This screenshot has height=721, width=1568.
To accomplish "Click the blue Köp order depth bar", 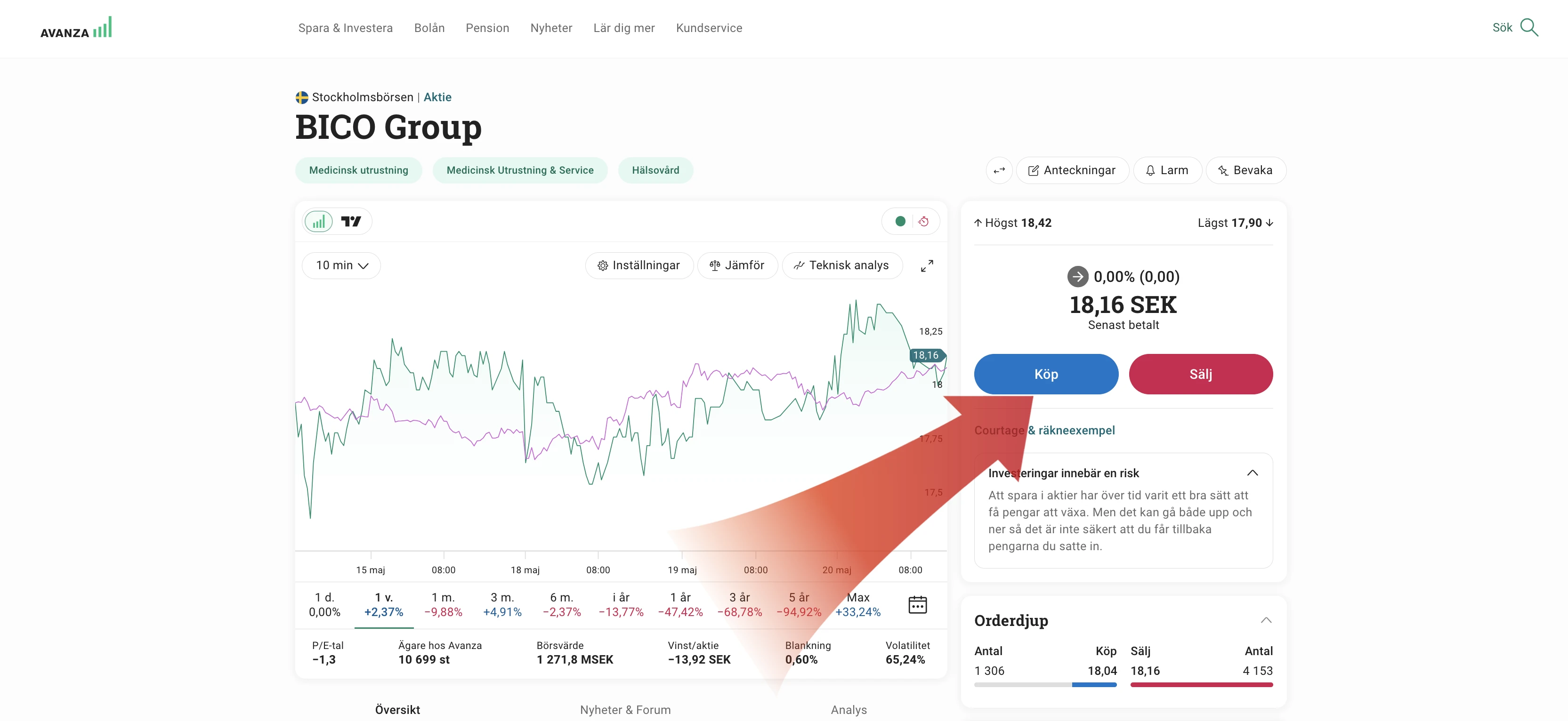I will (x=1094, y=685).
